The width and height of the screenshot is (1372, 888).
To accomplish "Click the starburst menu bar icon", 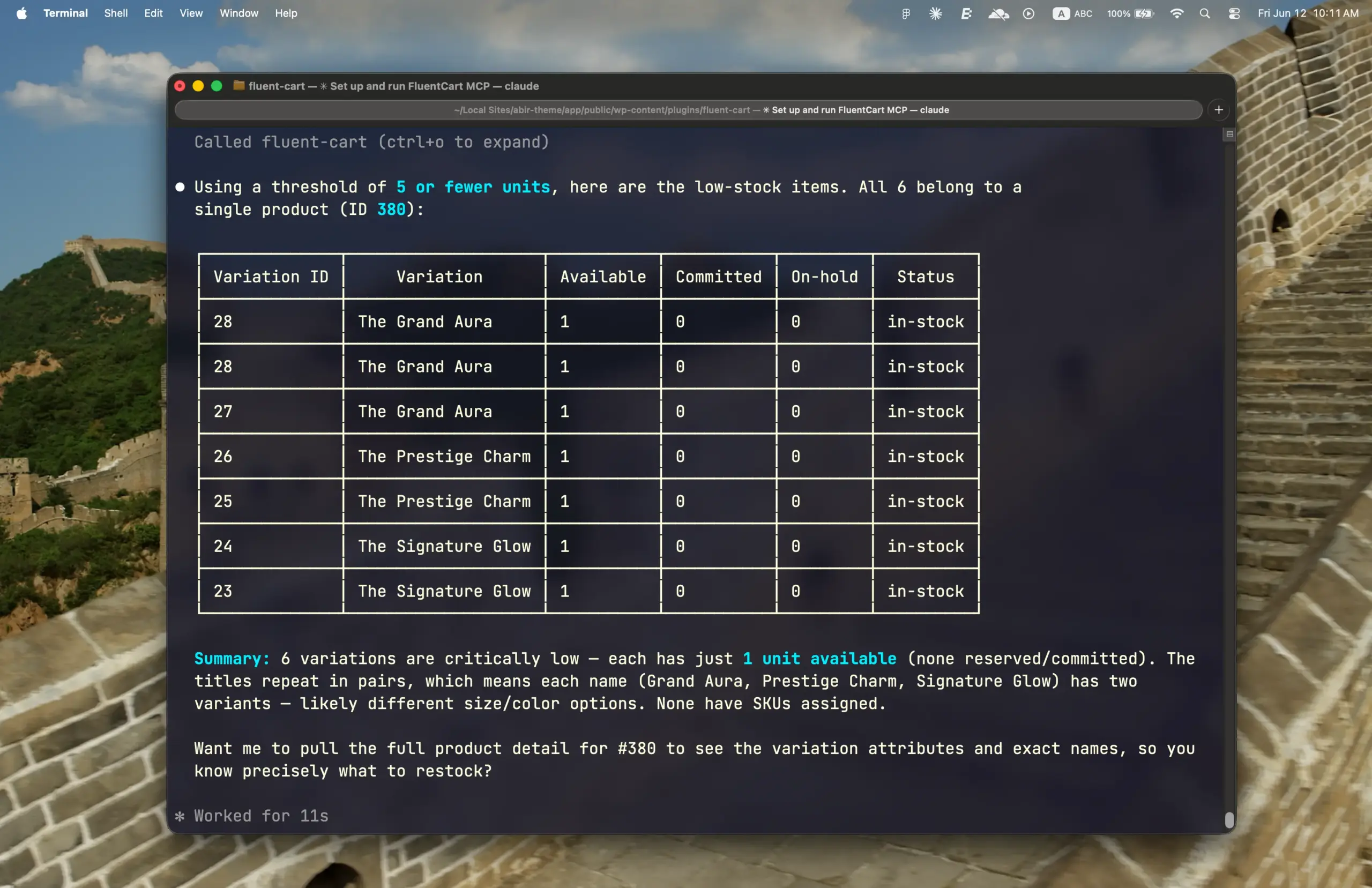I will tap(936, 13).
